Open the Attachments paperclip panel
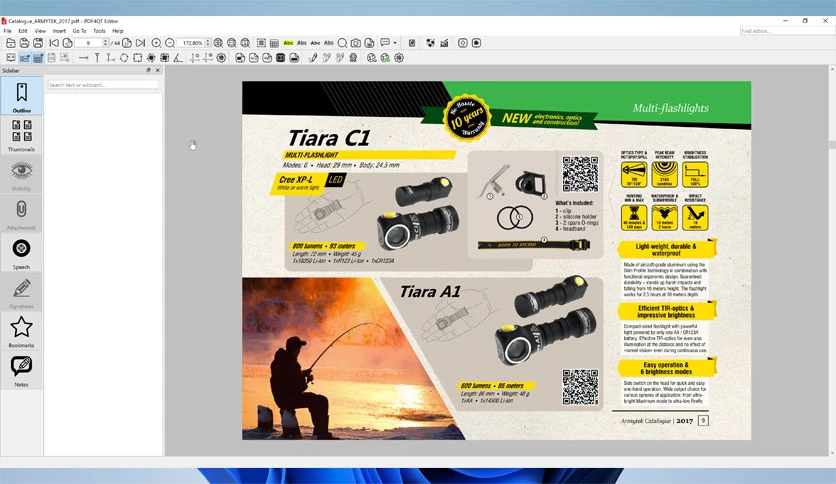The image size is (836, 484). [x=21, y=214]
